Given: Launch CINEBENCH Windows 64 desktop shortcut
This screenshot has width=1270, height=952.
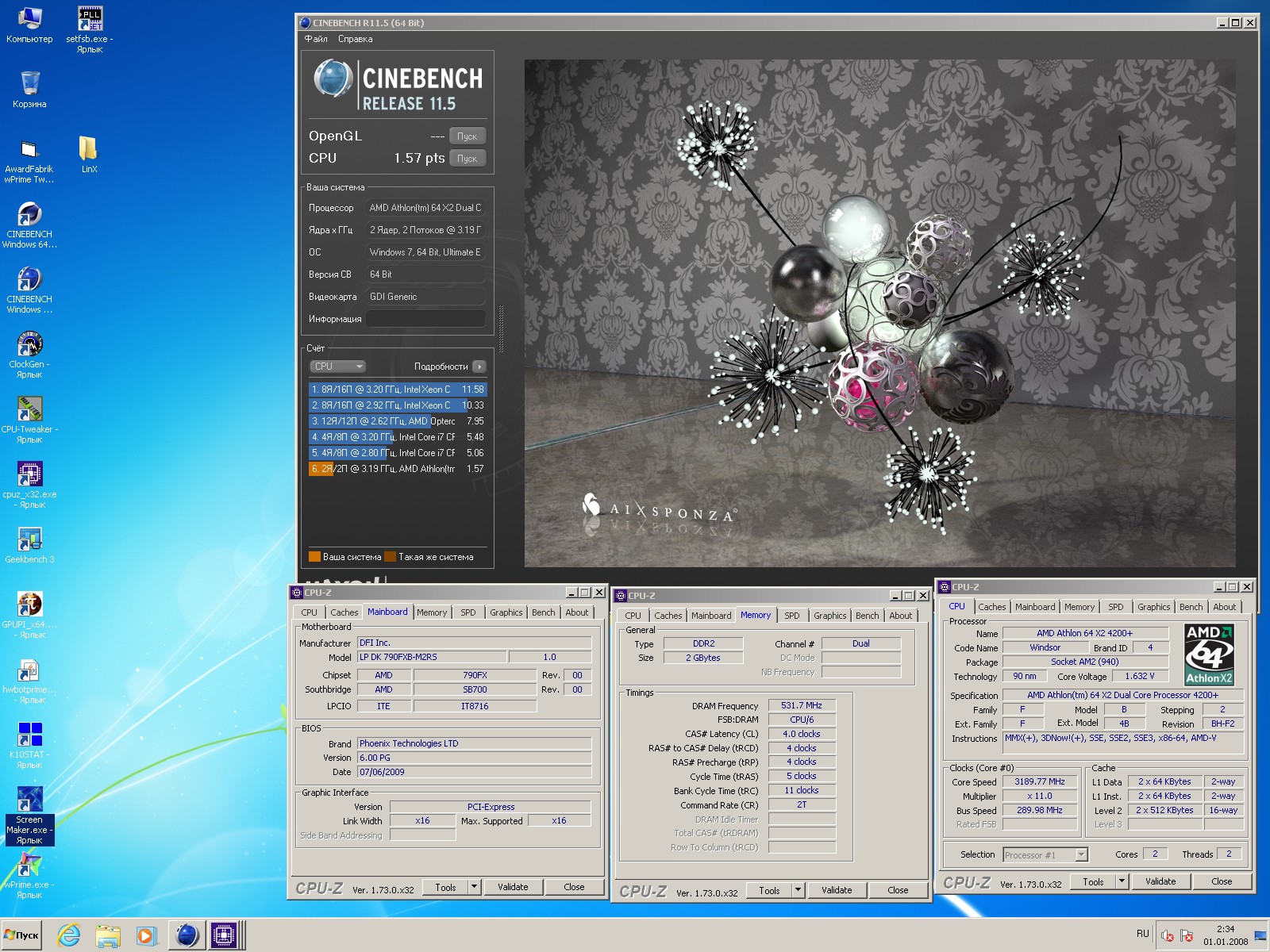Looking at the screenshot, I should (x=29, y=225).
